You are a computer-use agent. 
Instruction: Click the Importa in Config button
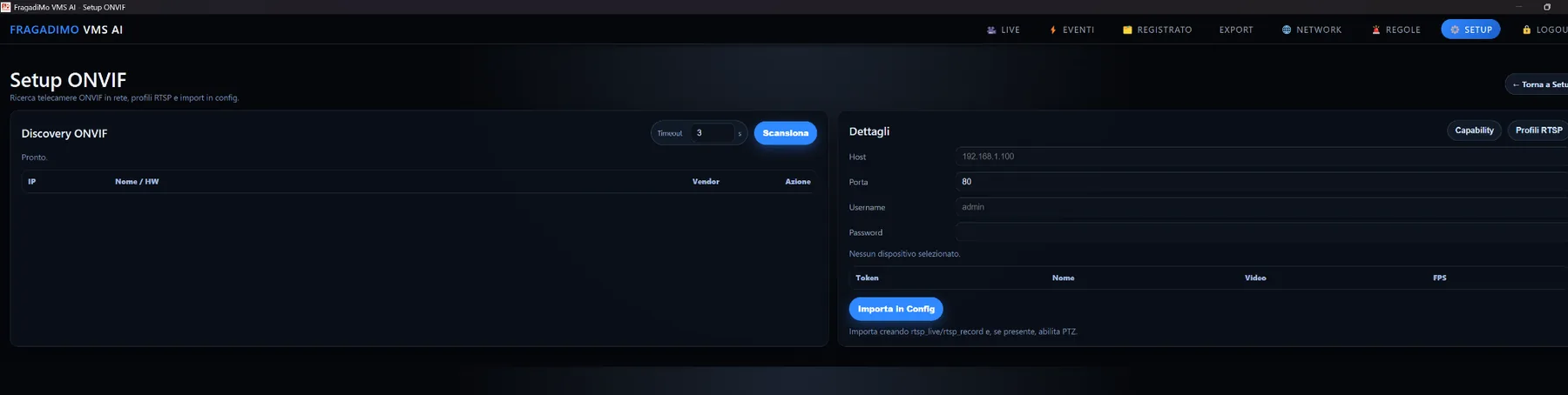coord(896,309)
